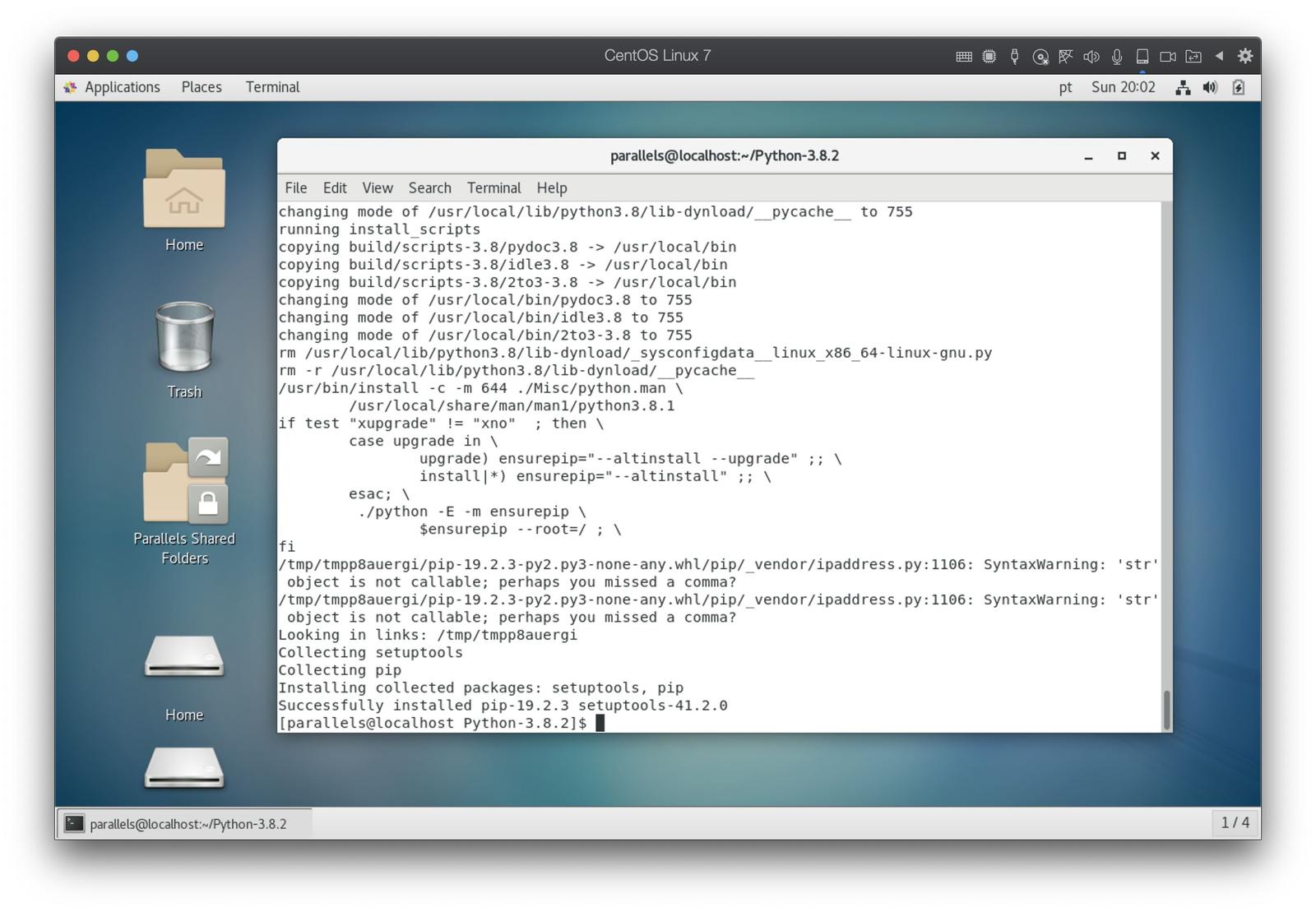Click the terminal taskbar button
This screenshot has height=912, width=1316.
(186, 823)
